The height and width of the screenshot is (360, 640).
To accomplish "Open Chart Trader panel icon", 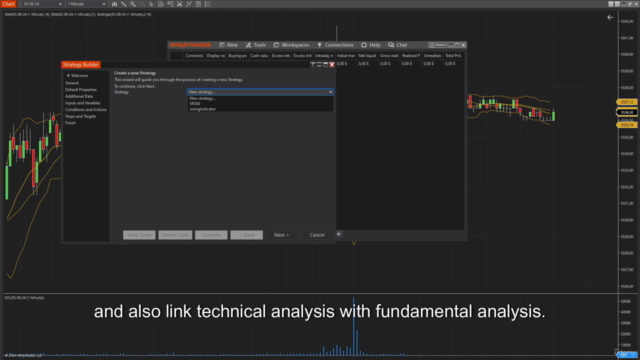I will [x=170, y=4].
